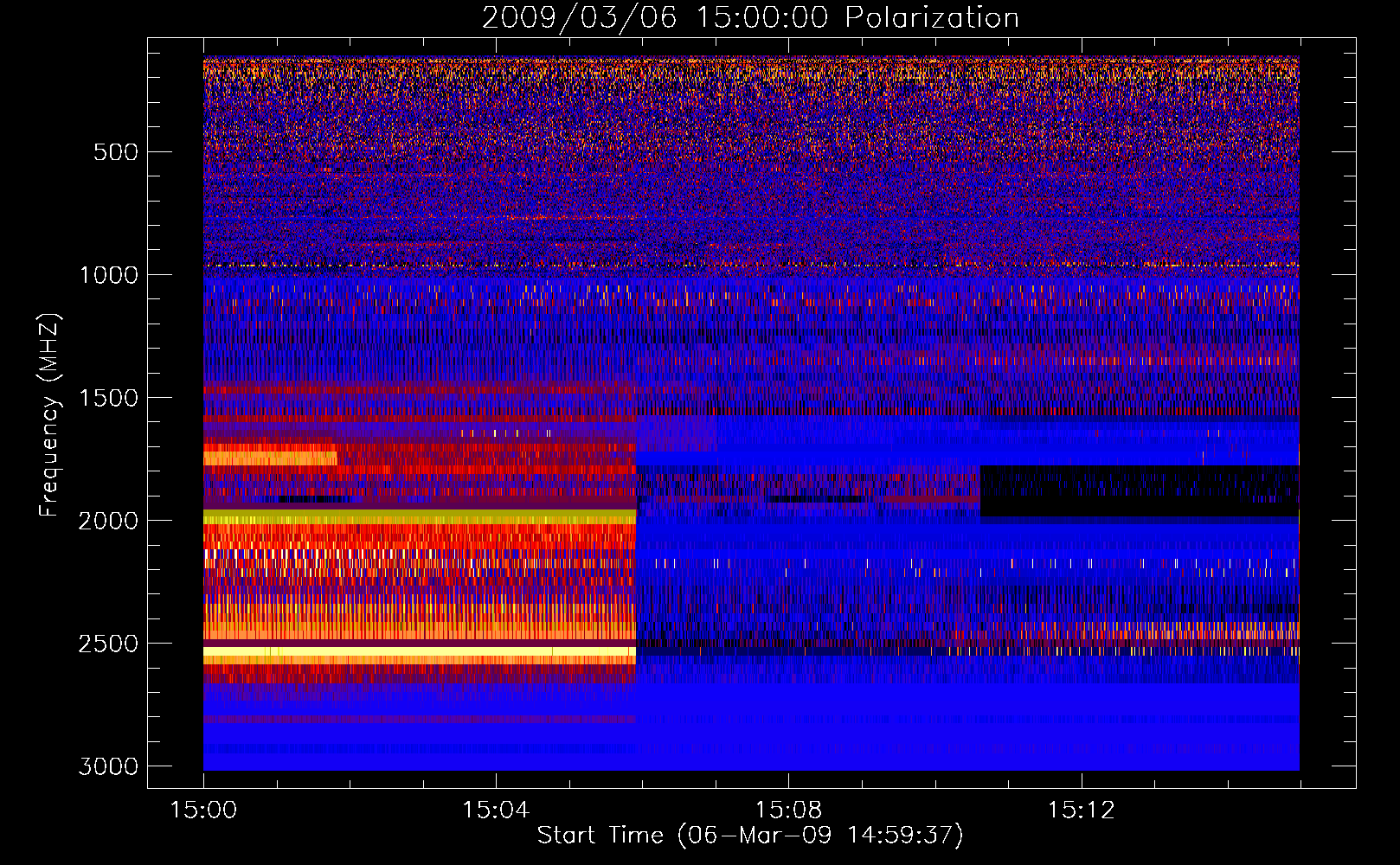Click the 'Start Time (06-Mar-09 14:59:37)' x-axis label
The height and width of the screenshot is (865, 1400).
(x=750, y=836)
